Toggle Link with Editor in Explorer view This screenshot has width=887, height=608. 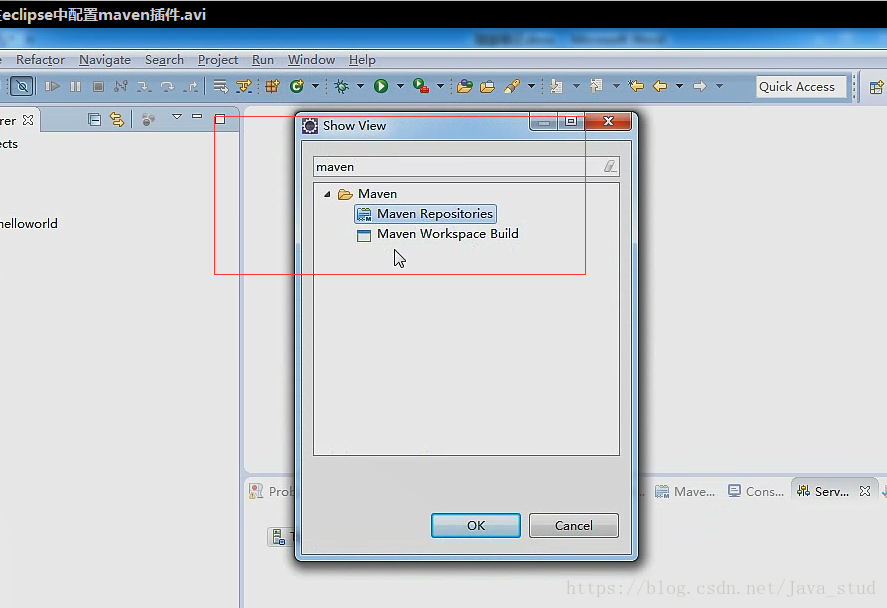coord(117,119)
